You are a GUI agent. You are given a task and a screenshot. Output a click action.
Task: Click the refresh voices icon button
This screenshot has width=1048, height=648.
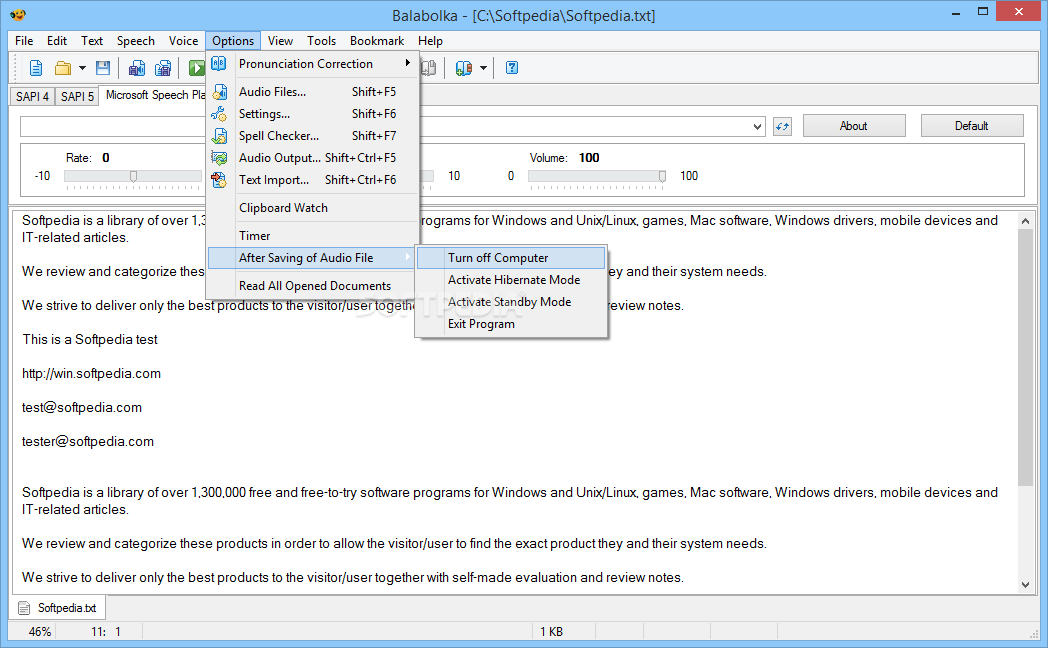click(783, 126)
